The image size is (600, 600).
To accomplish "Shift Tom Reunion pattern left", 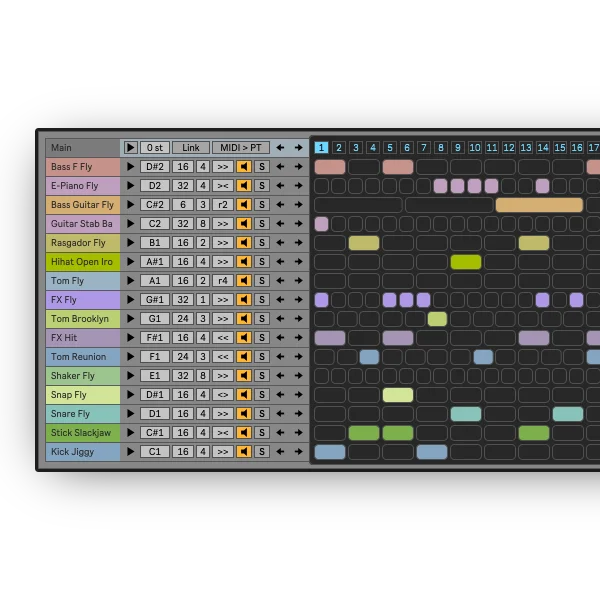I will 280,357.
